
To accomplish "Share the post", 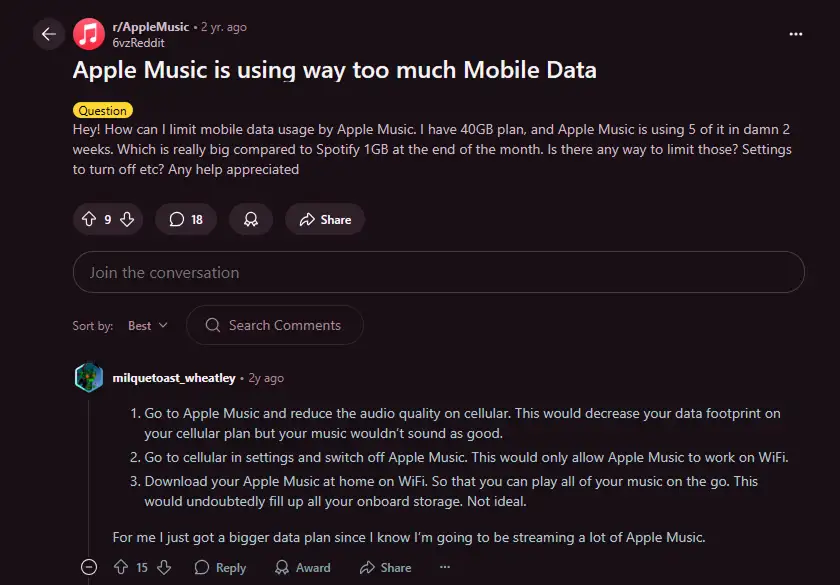I will coord(324,219).
